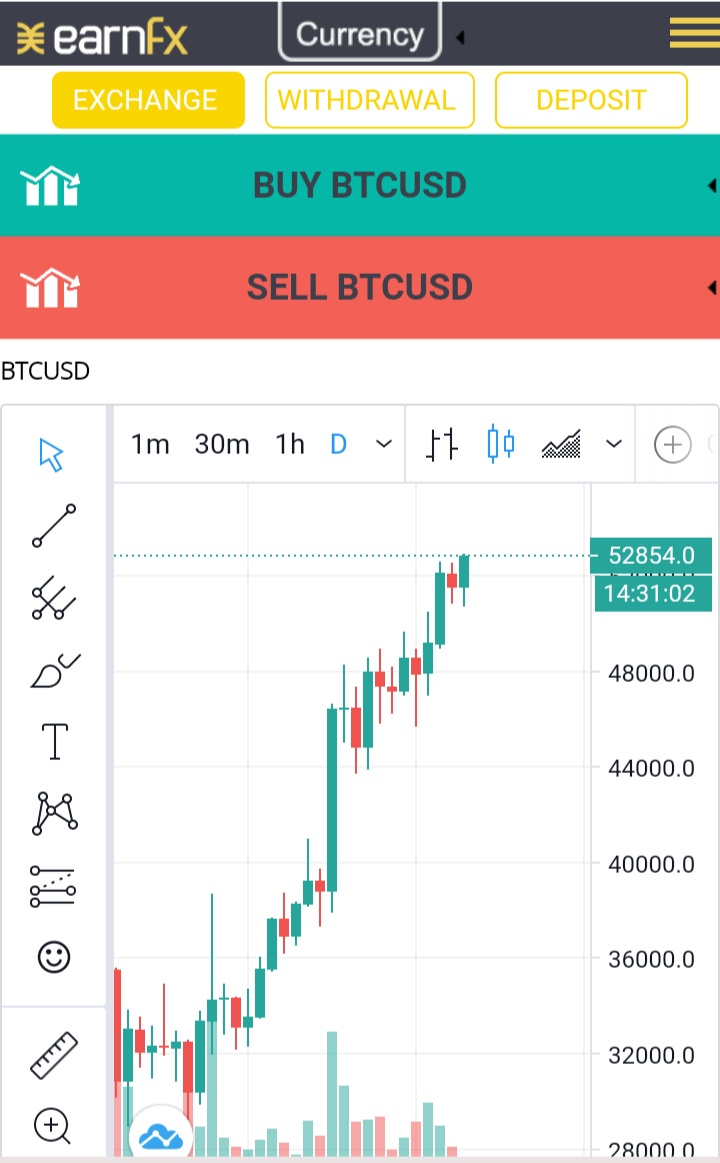The width and height of the screenshot is (720, 1163).
Task: Open the WITHDRAWAL page
Action: click(x=369, y=100)
